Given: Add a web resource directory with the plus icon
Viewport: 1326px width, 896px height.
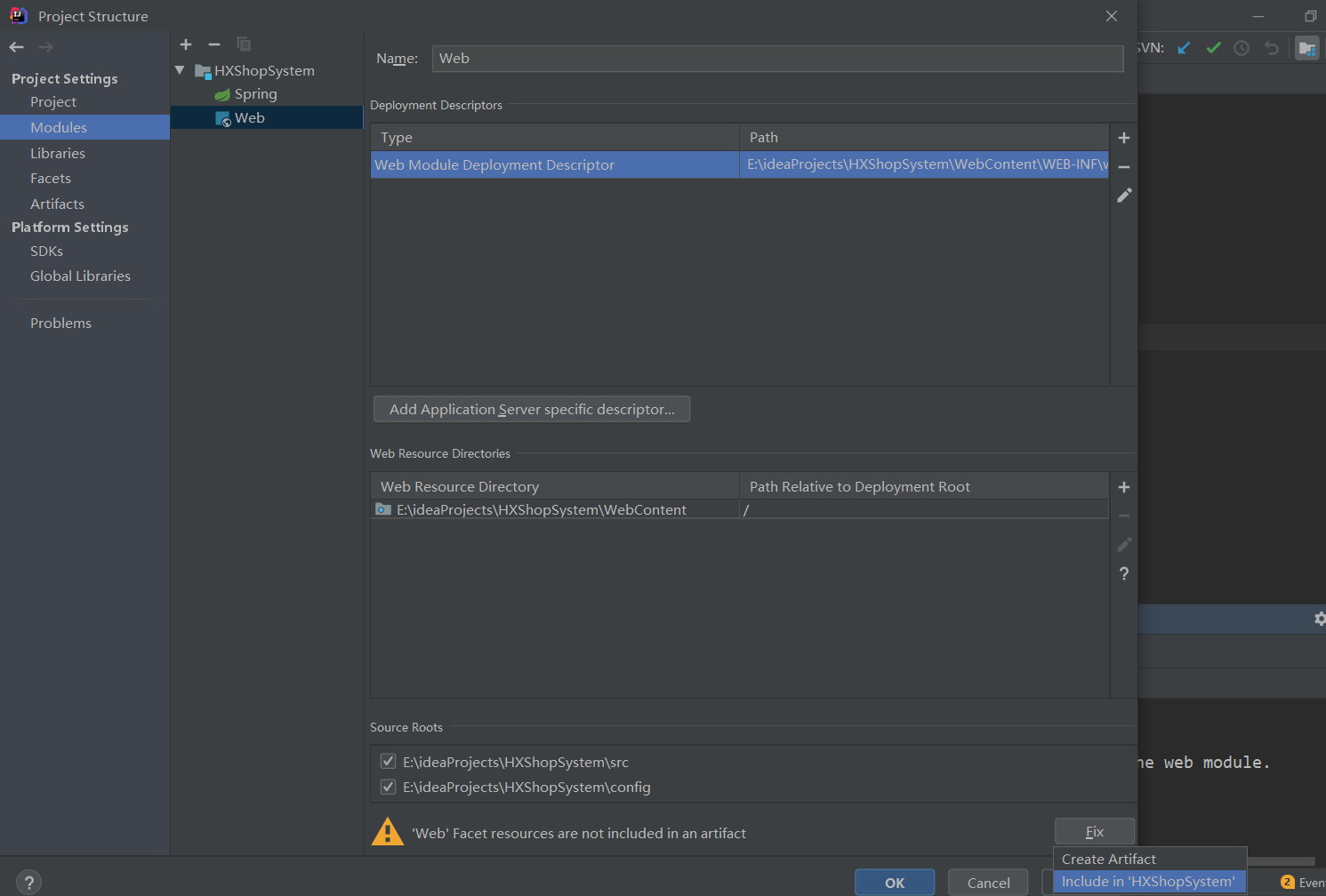Looking at the screenshot, I should click(1124, 487).
